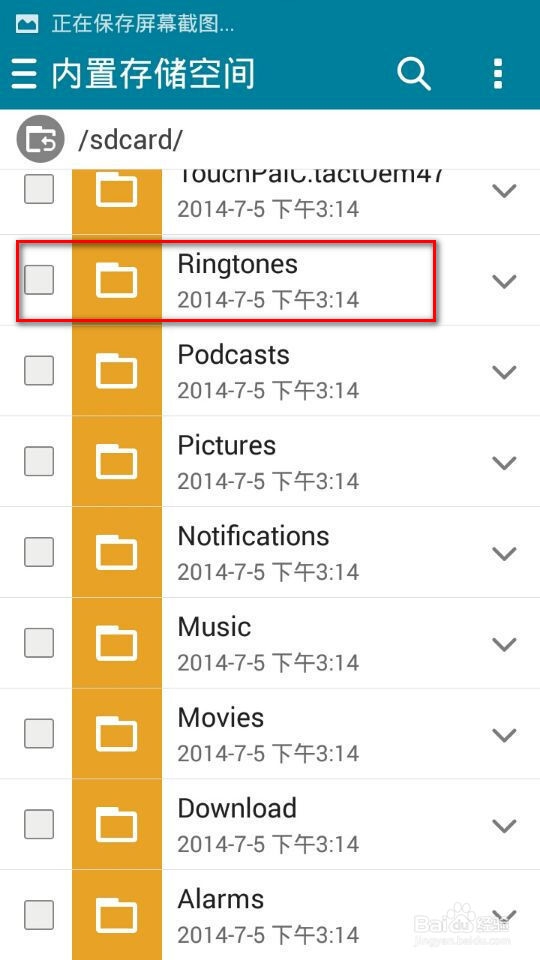
Task: Expand options chevron for Download
Action: (x=504, y=826)
